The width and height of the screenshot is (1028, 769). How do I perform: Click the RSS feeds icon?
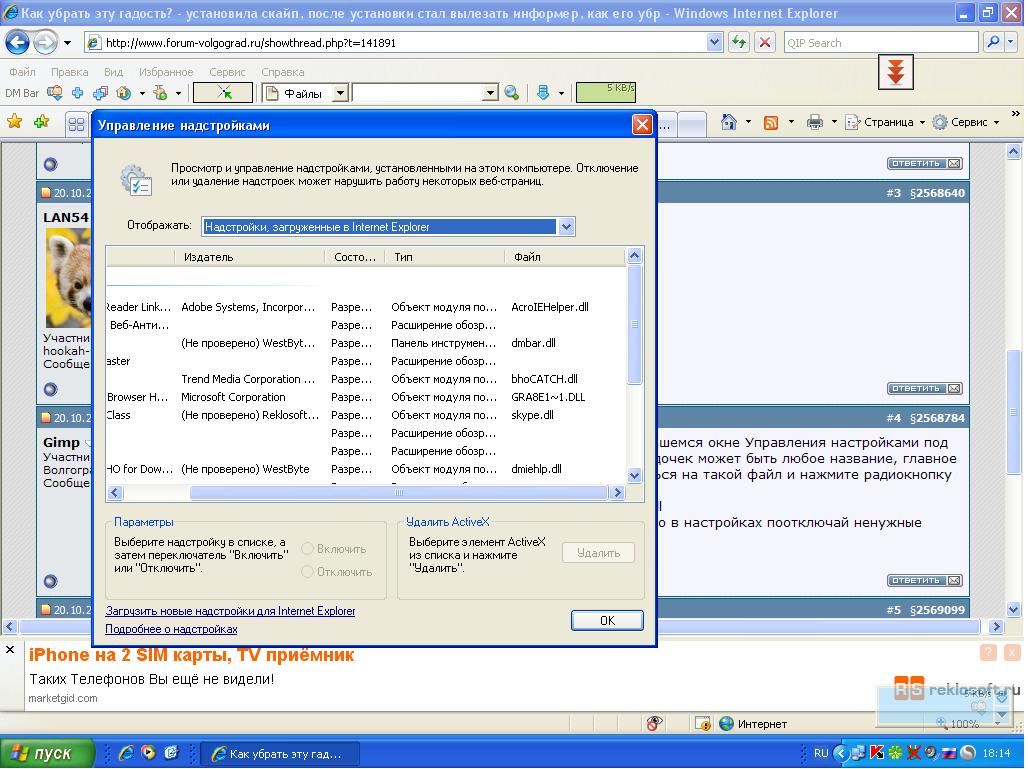771,122
